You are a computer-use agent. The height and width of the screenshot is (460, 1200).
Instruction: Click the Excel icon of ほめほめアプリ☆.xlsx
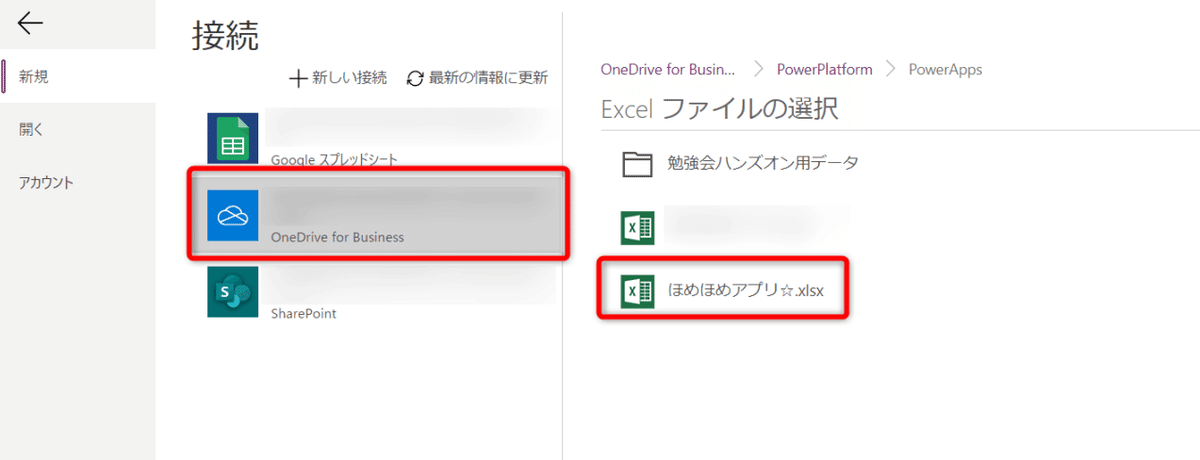pyautogui.click(x=637, y=290)
